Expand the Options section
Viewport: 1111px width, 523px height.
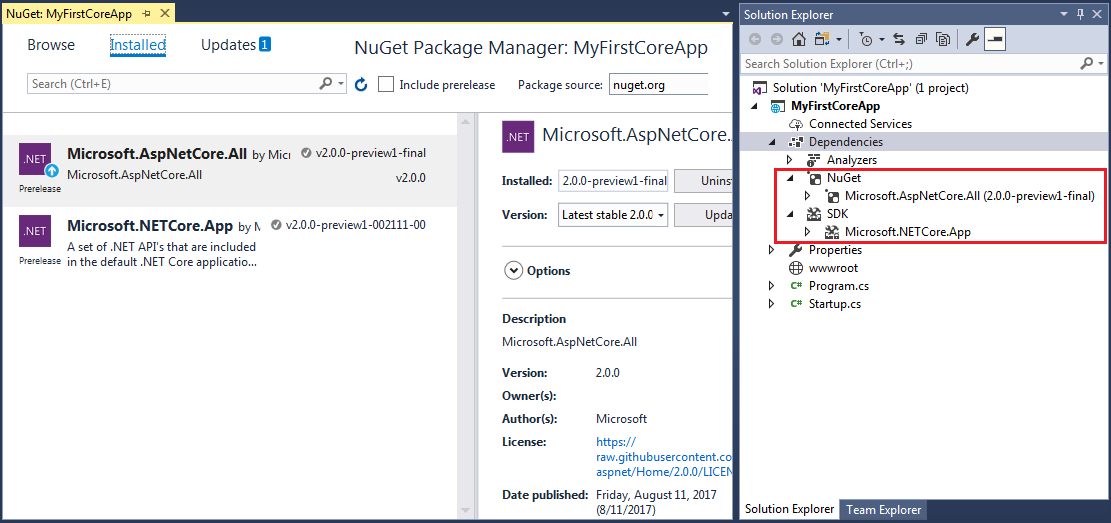[x=512, y=271]
